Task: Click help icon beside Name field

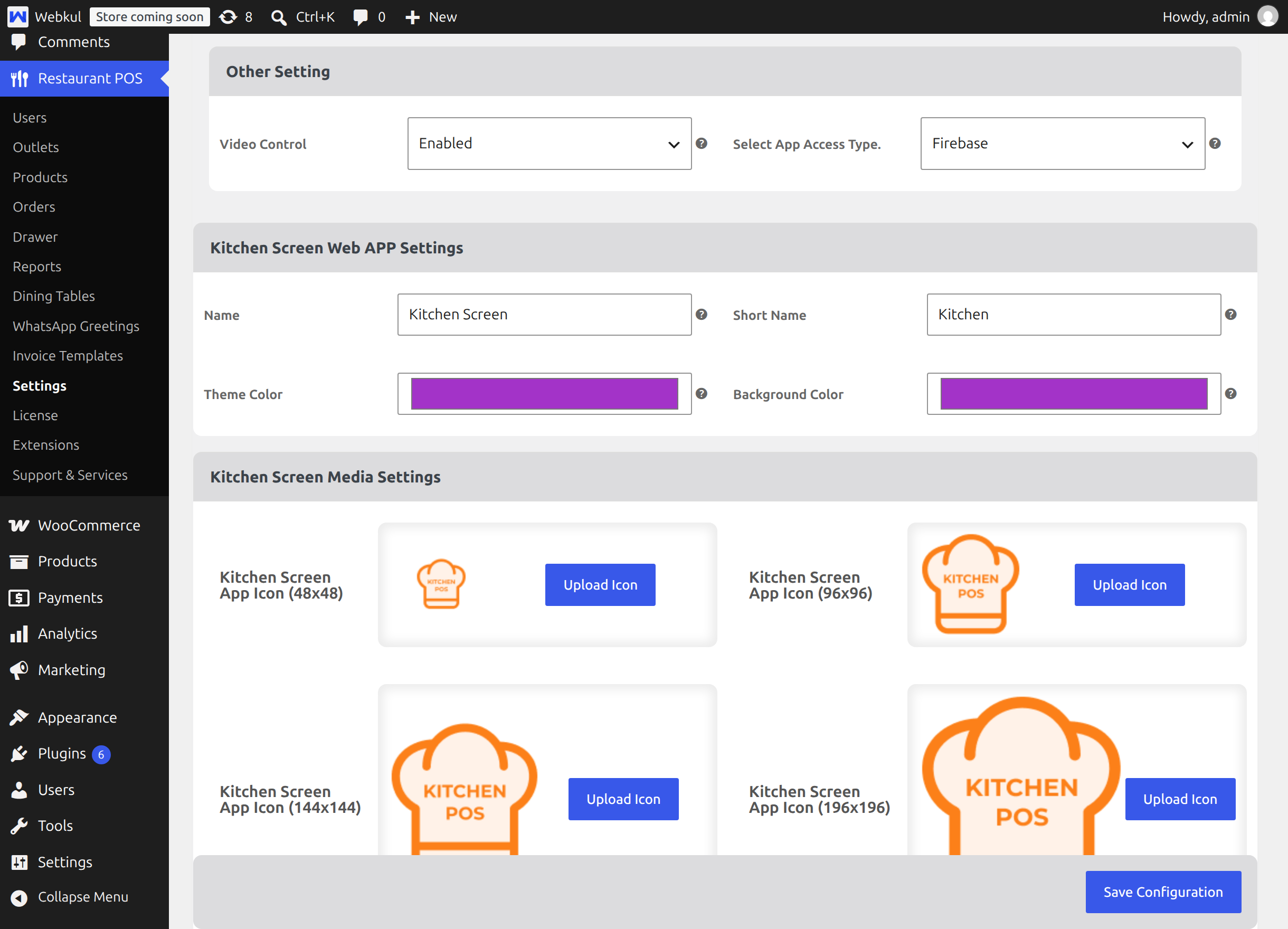Action: pyautogui.click(x=702, y=314)
